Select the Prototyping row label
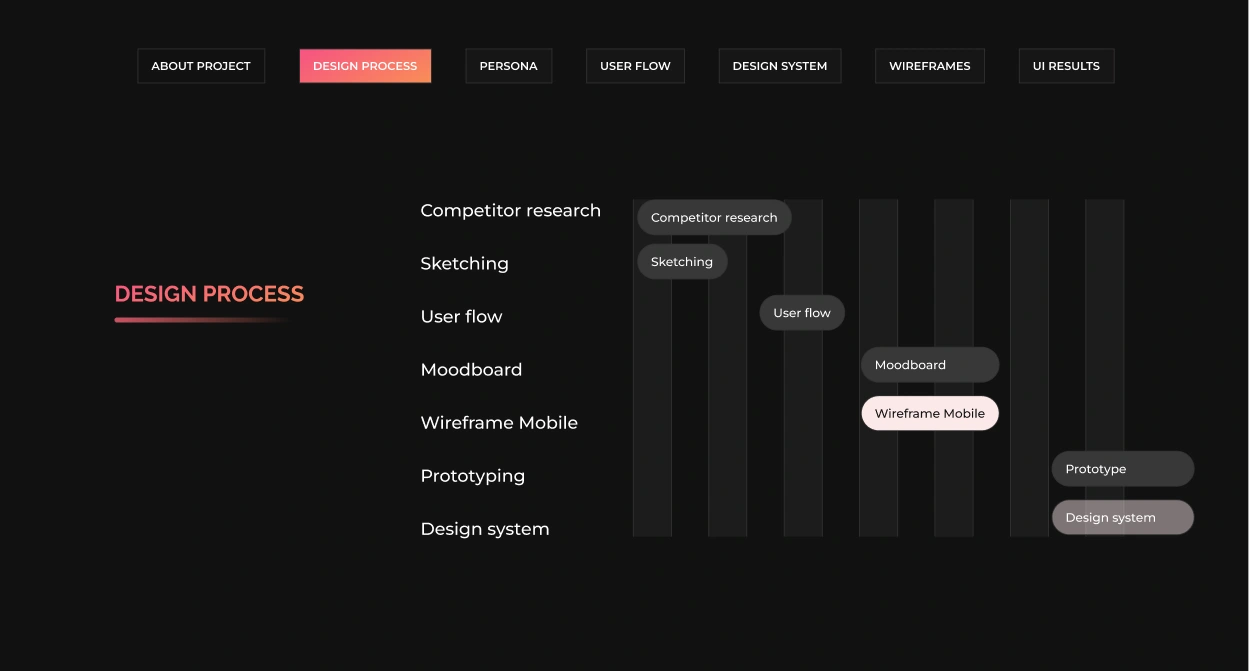Image resolution: width=1249 pixels, height=671 pixels. point(472,476)
